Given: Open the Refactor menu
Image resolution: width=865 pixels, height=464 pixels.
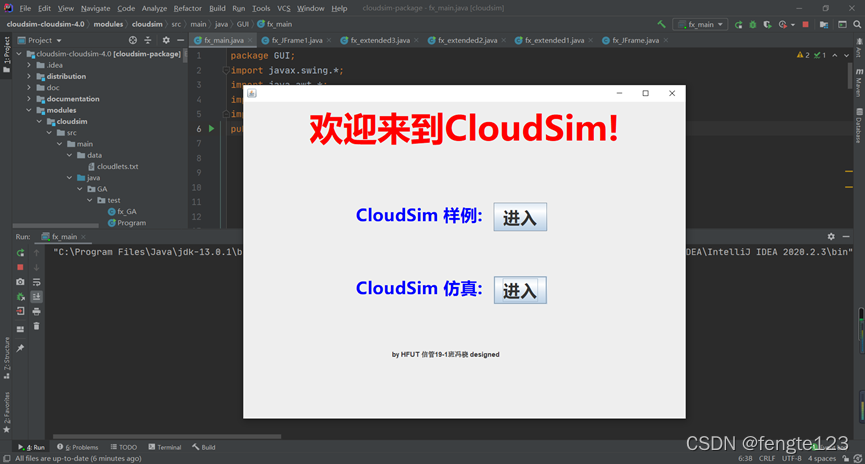Looking at the screenshot, I should click(188, 8).
